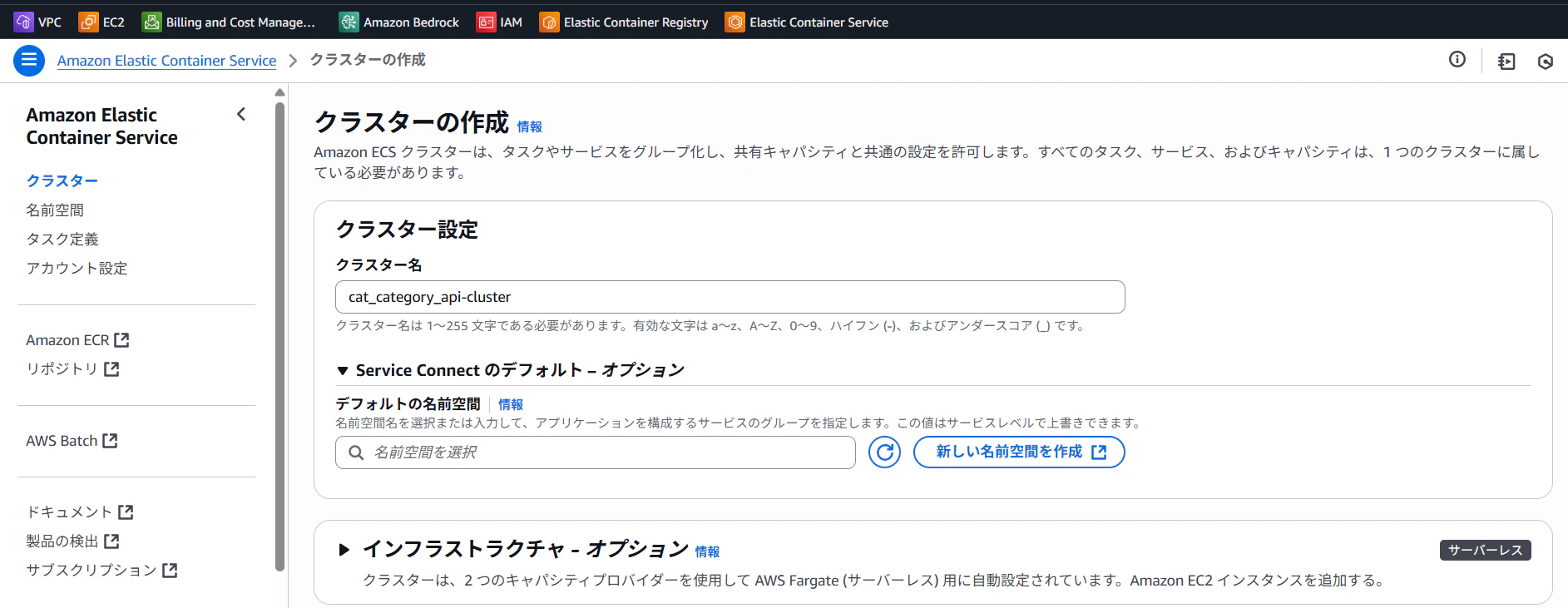The image size is (1568, 608).
Task: Click the Amazon Bedrock shortcut label
Action: [x=411, y=22]
